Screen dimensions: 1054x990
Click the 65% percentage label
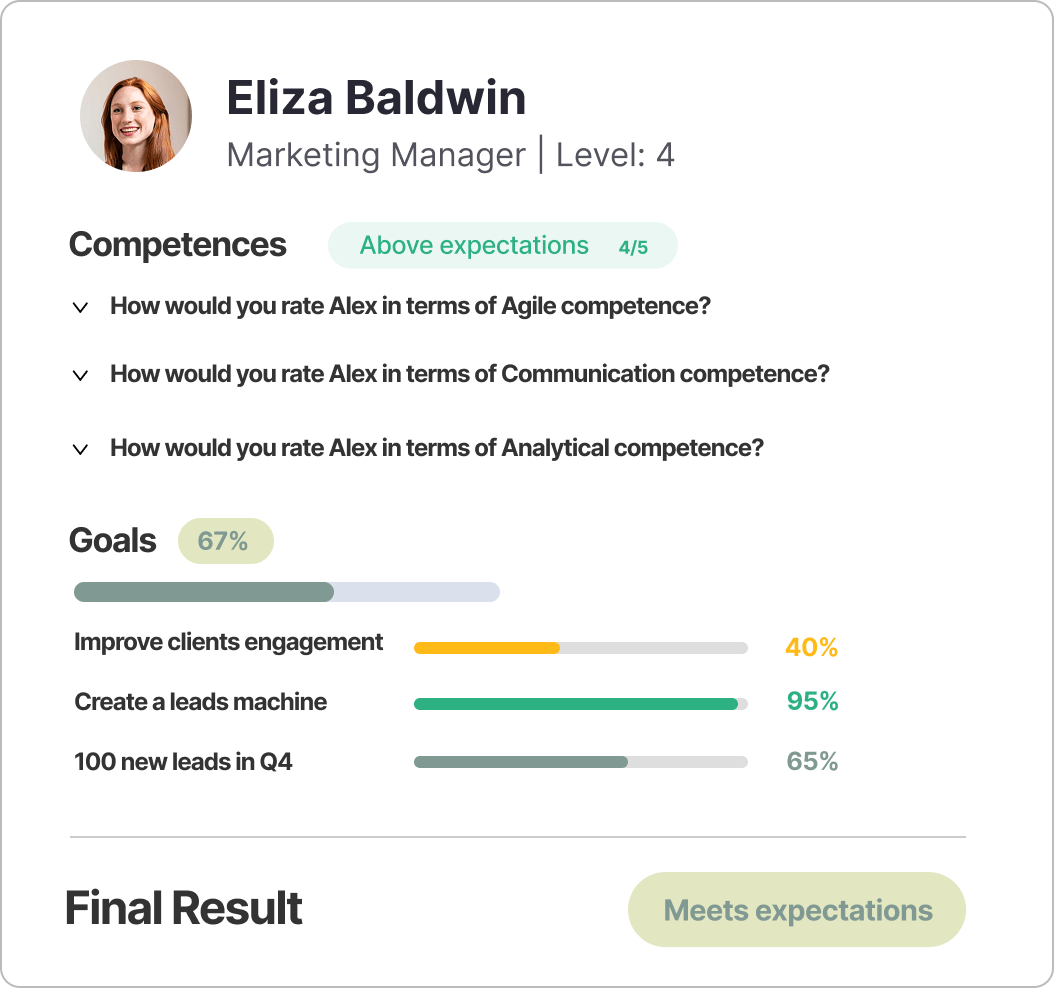(811, 761)
